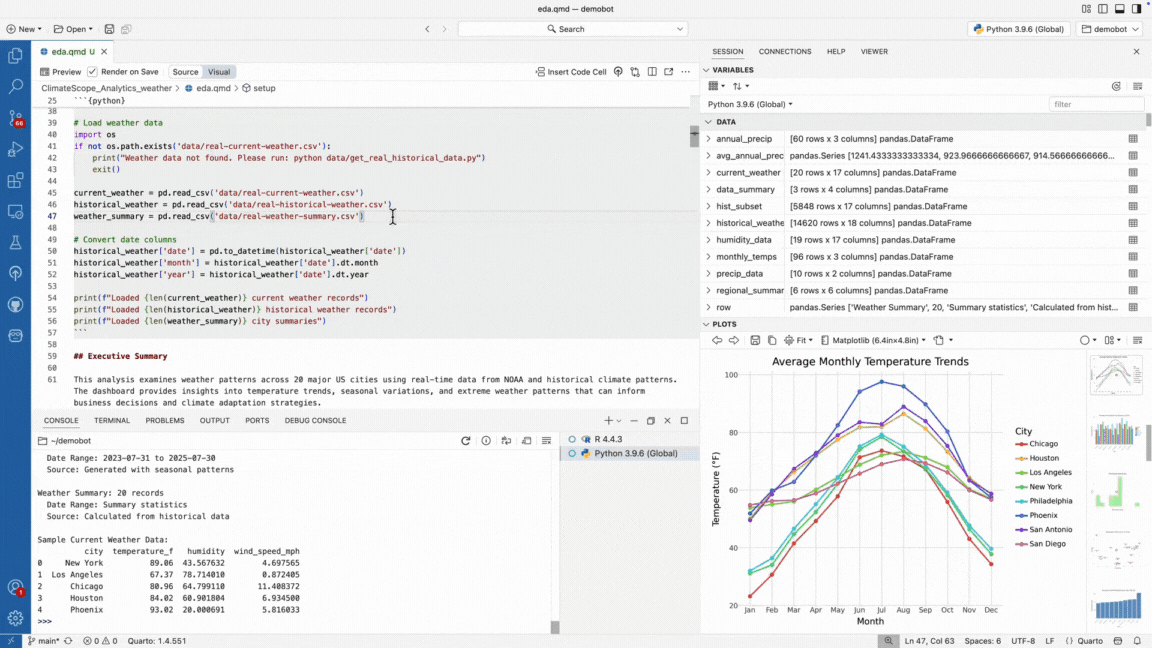Screen dimensions: 1152x648
Task: Click the variables filter input field
Action: [x=1096, y=104]
